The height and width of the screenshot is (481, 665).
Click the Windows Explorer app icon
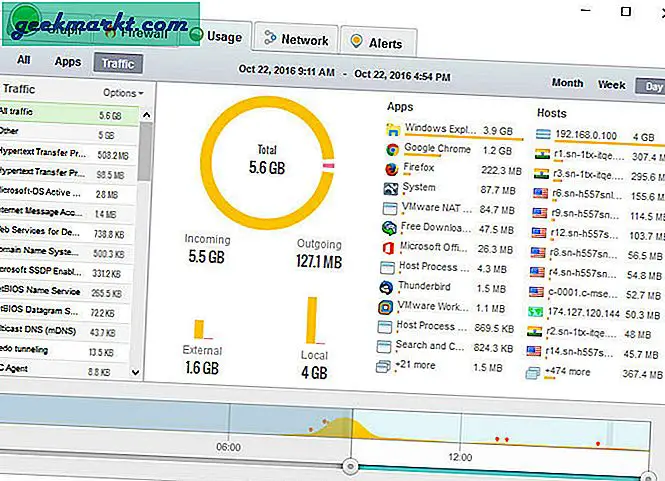(x=390, y=129)
